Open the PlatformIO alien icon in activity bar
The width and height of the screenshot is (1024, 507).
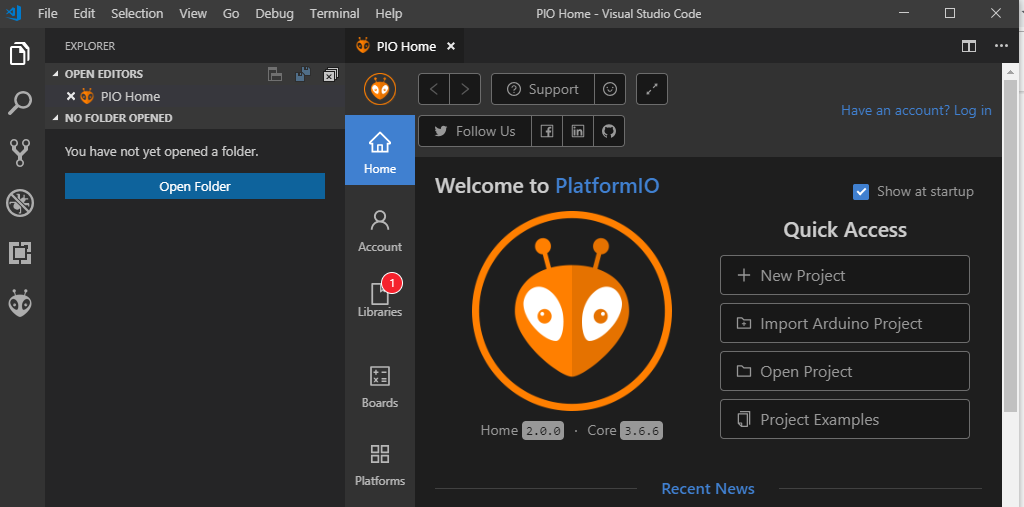pyautogui.click(x=21, y=304)
